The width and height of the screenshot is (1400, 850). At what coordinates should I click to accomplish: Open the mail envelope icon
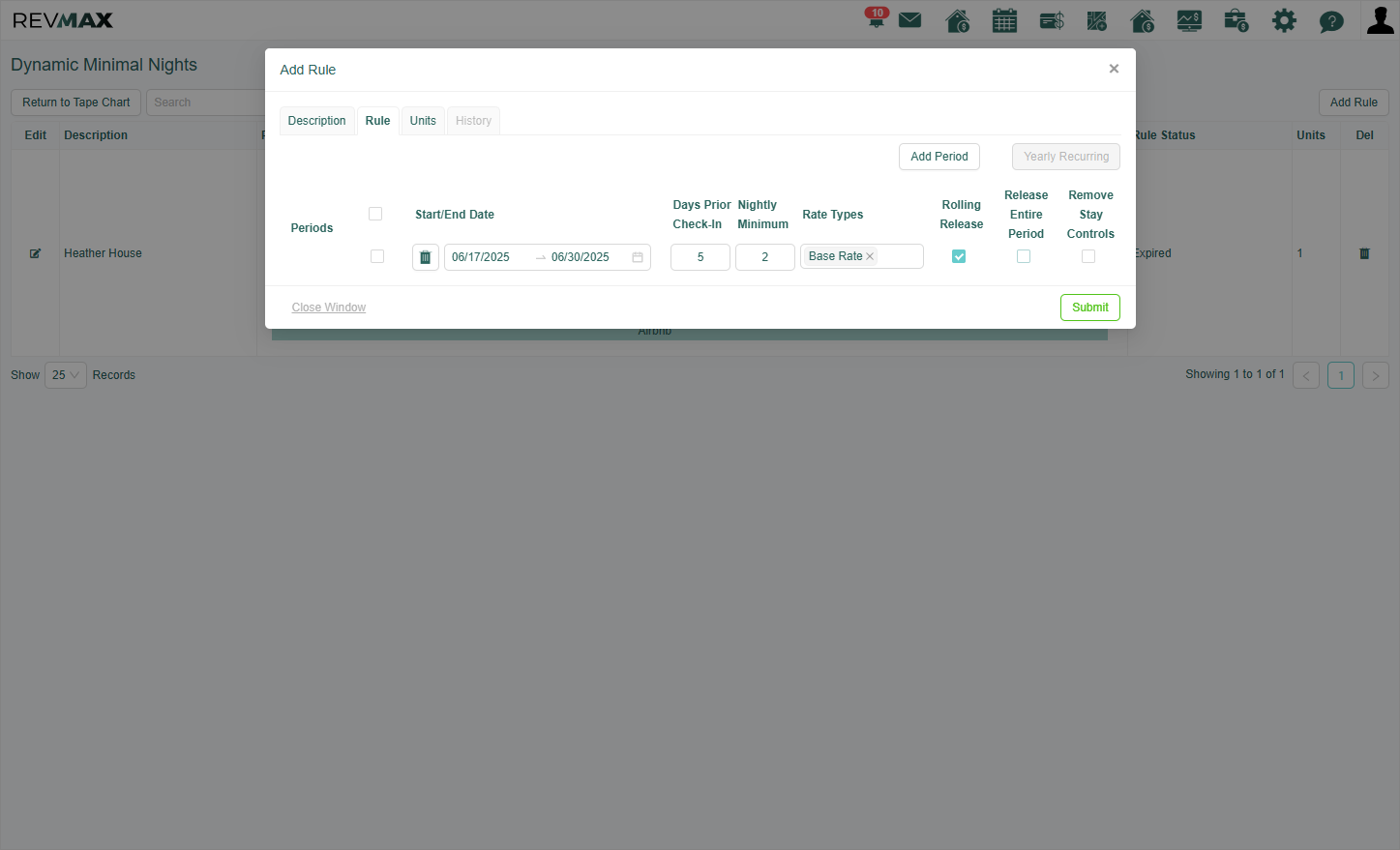click(909, 20)
